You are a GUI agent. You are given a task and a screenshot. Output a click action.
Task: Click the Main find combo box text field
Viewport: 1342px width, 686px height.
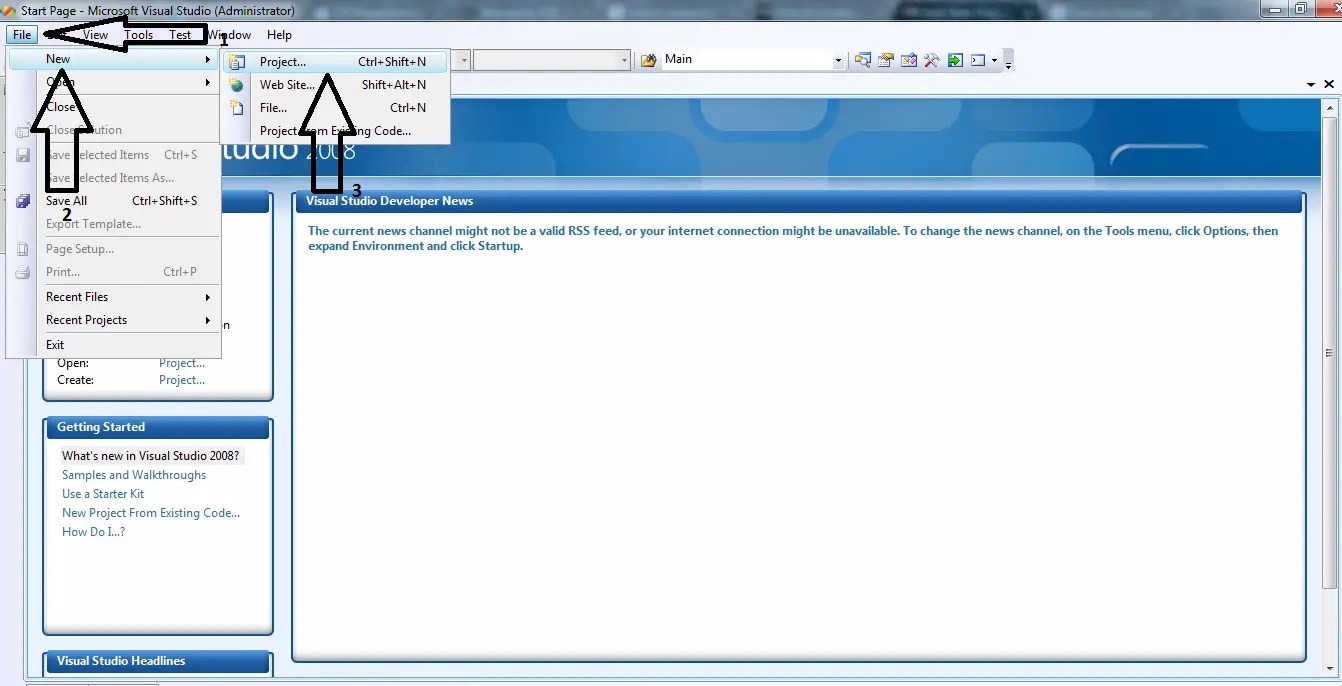746,60
